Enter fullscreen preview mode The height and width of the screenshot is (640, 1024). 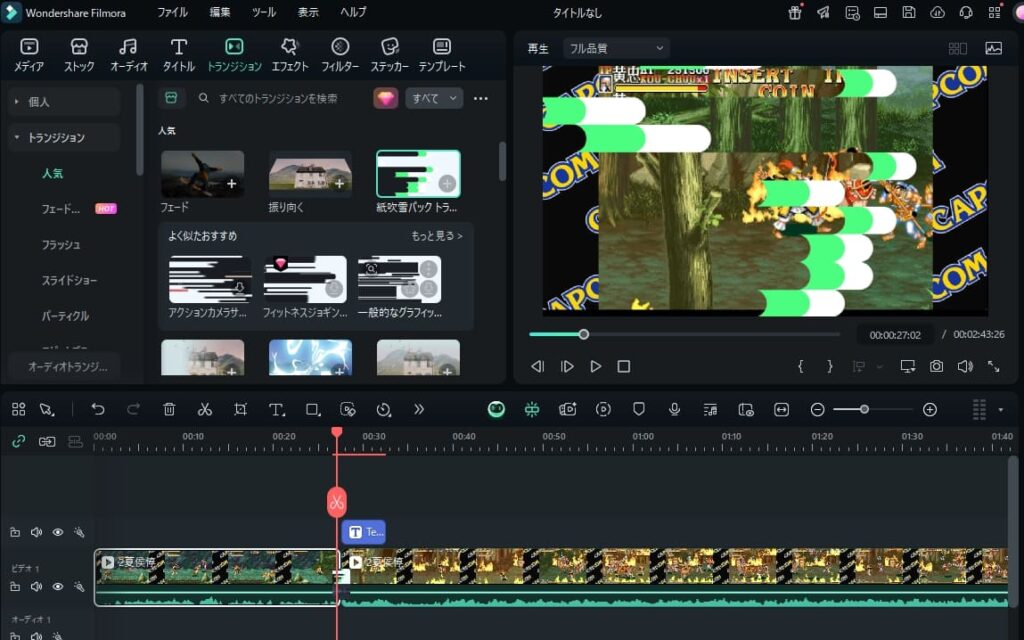[993, 366]
